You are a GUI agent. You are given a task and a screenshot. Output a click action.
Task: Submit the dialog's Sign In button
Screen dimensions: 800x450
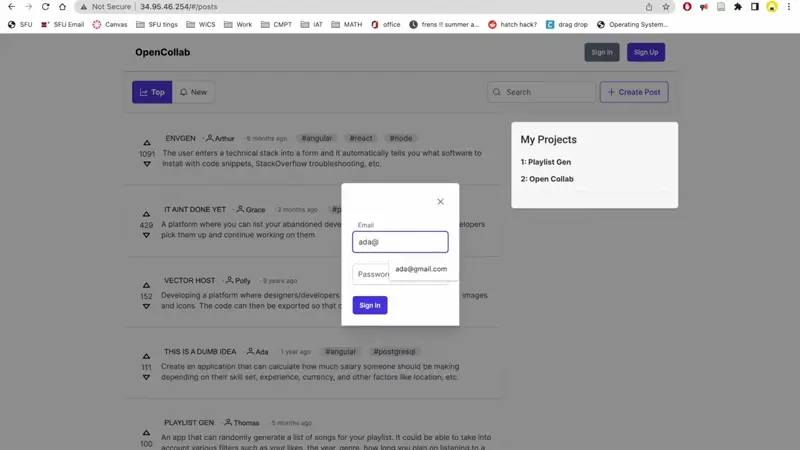pyautogui.click(x=370, y=305)
